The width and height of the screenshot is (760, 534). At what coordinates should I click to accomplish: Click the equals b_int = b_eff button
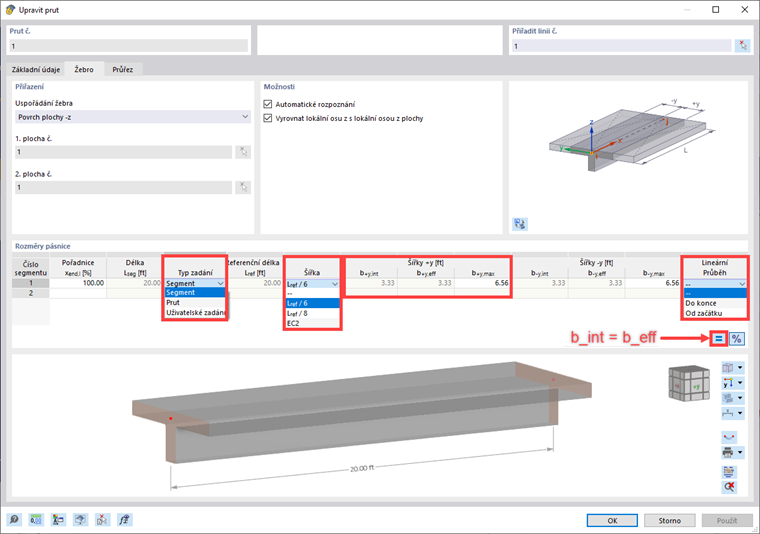[x=719, y=339]
